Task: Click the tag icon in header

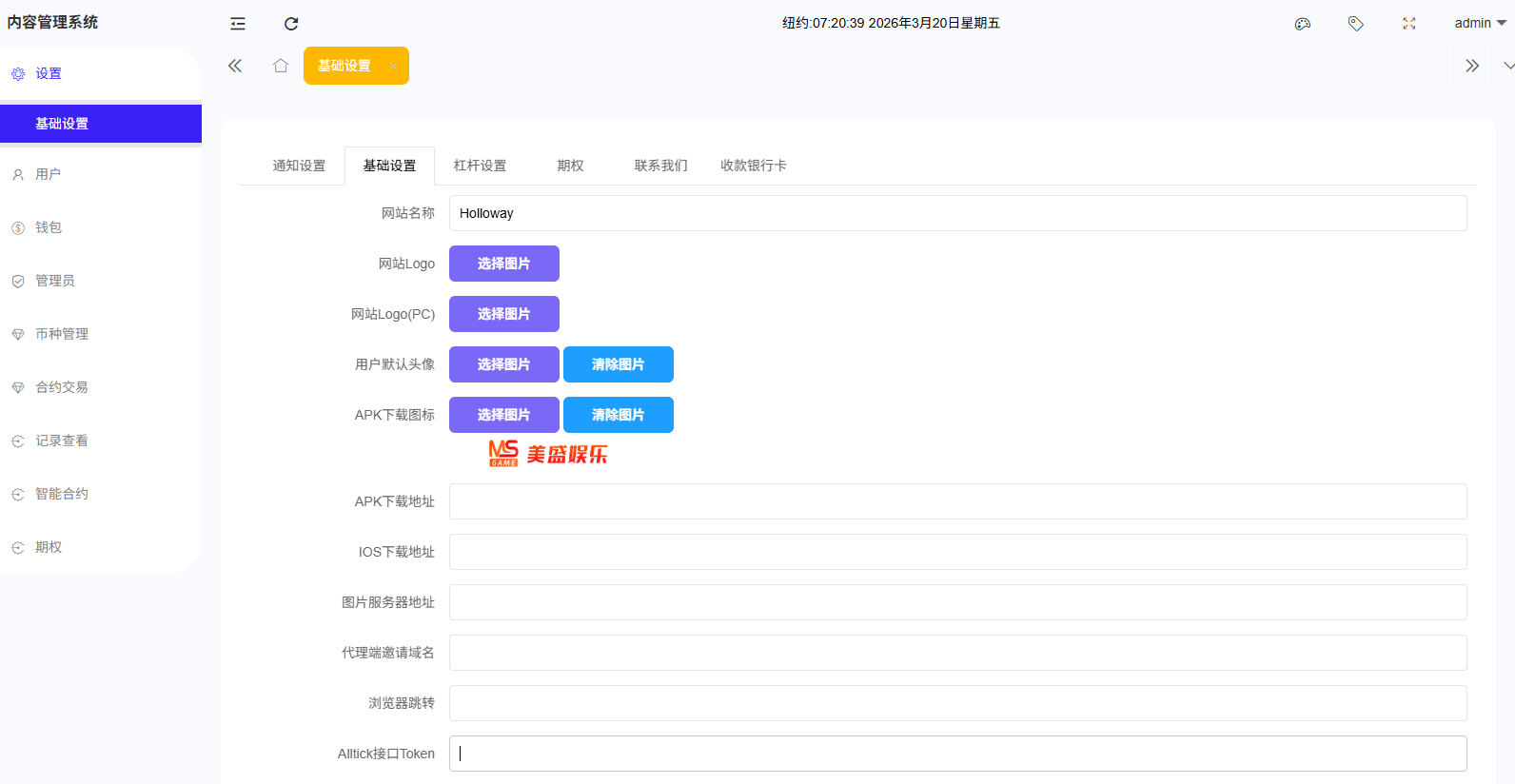Action: pyautogui.click(x=1356, y=24)
